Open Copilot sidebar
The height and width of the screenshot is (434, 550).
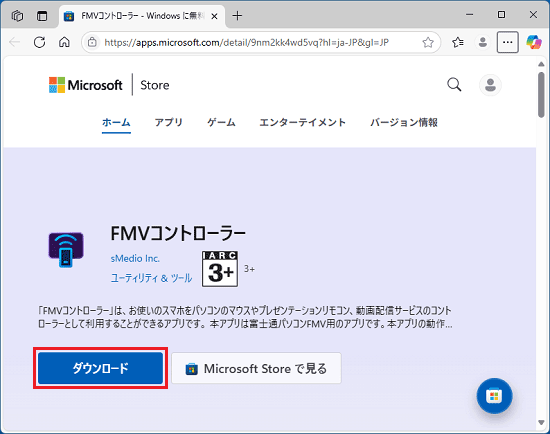pyautogui.click(x=534, y=42)
